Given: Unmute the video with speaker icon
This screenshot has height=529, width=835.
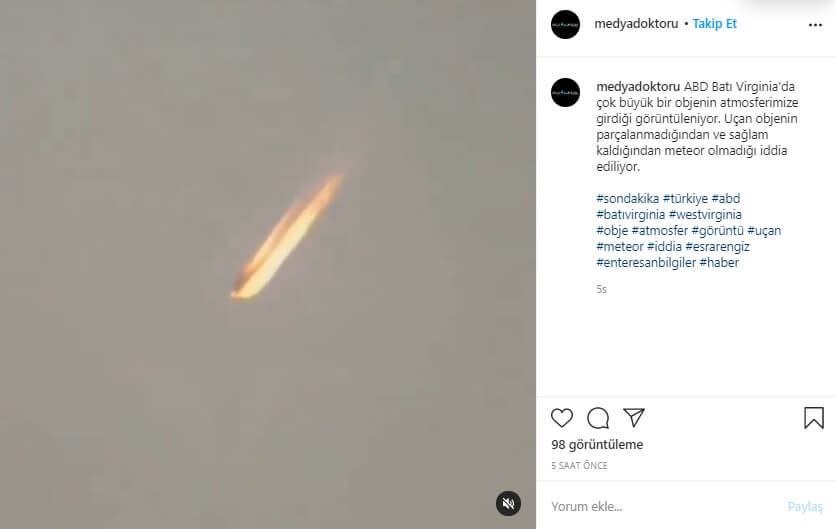Looking at the screenshot, I should [x=508, y=503].
